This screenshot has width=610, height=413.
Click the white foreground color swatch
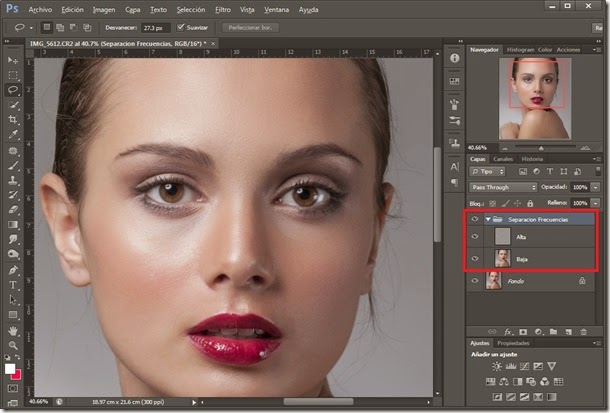(10, 368)
